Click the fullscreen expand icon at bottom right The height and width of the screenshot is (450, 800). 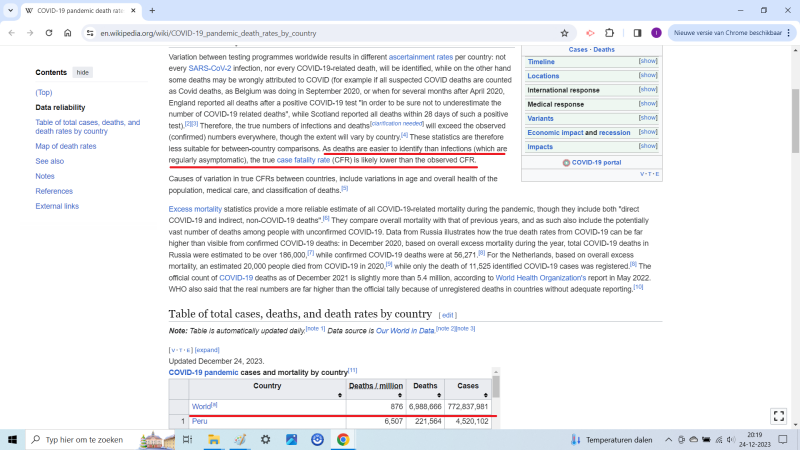coord(779,416)
